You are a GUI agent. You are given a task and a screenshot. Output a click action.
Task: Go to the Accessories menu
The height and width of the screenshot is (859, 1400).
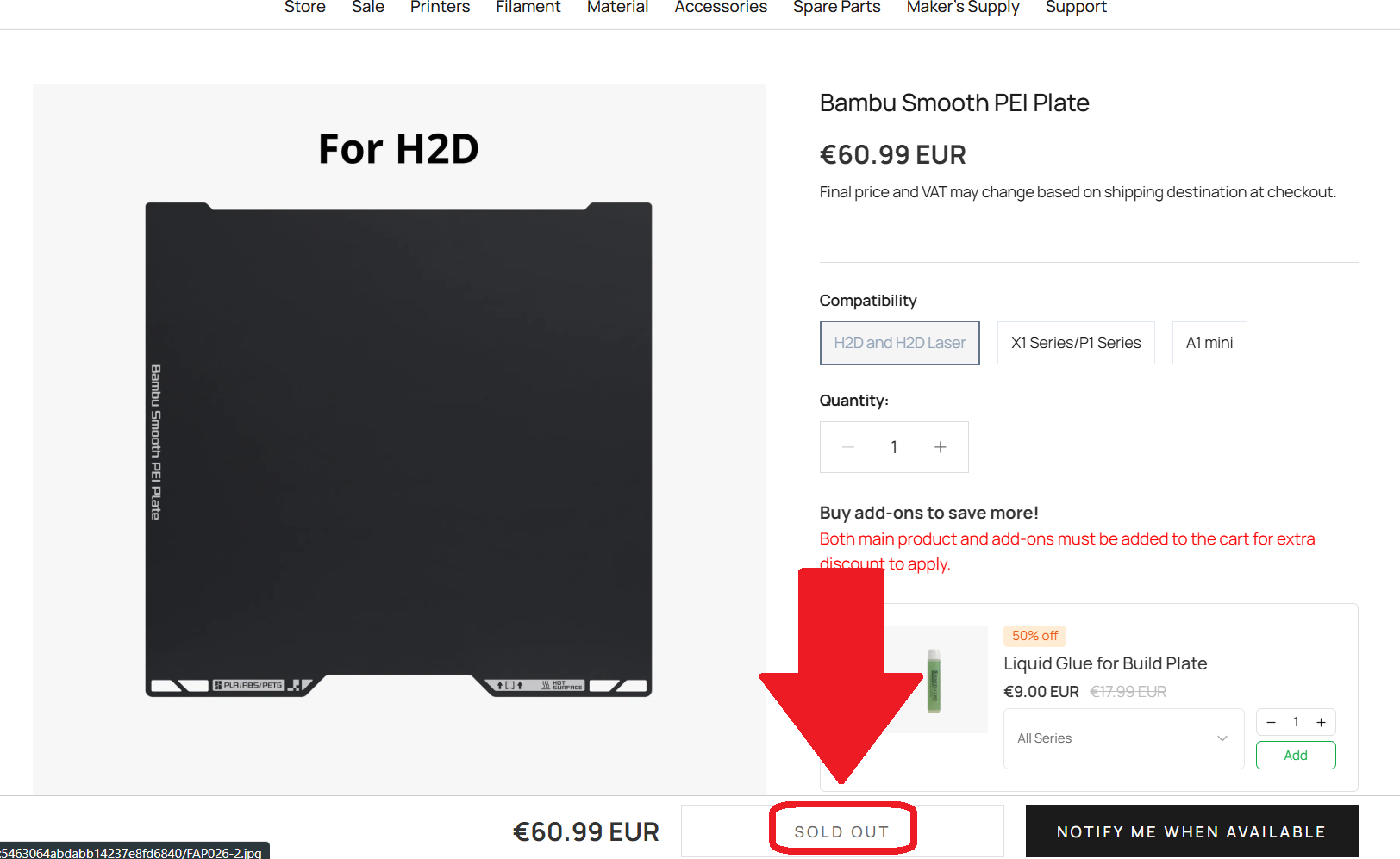pos(721,8)
